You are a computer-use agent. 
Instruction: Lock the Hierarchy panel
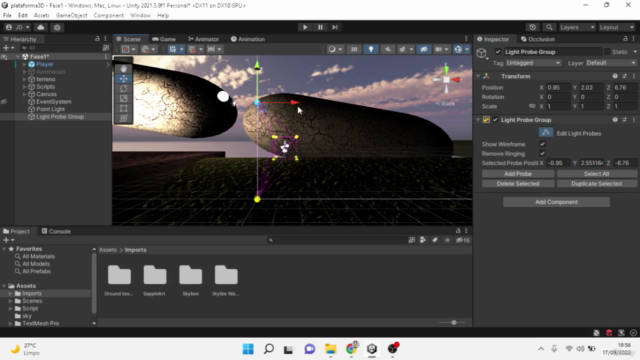pos(97,39)
